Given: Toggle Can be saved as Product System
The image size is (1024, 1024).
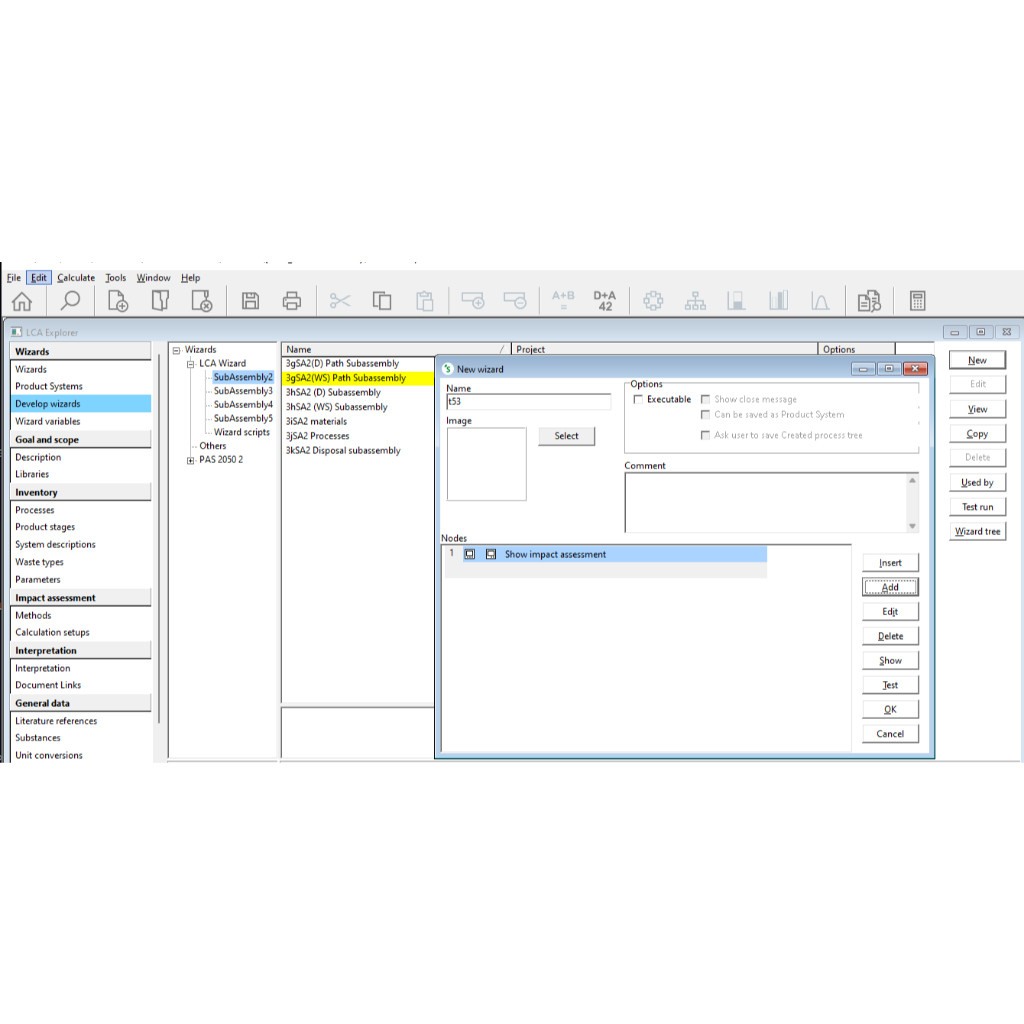Looking at the screenshot, I should (705, 415).
